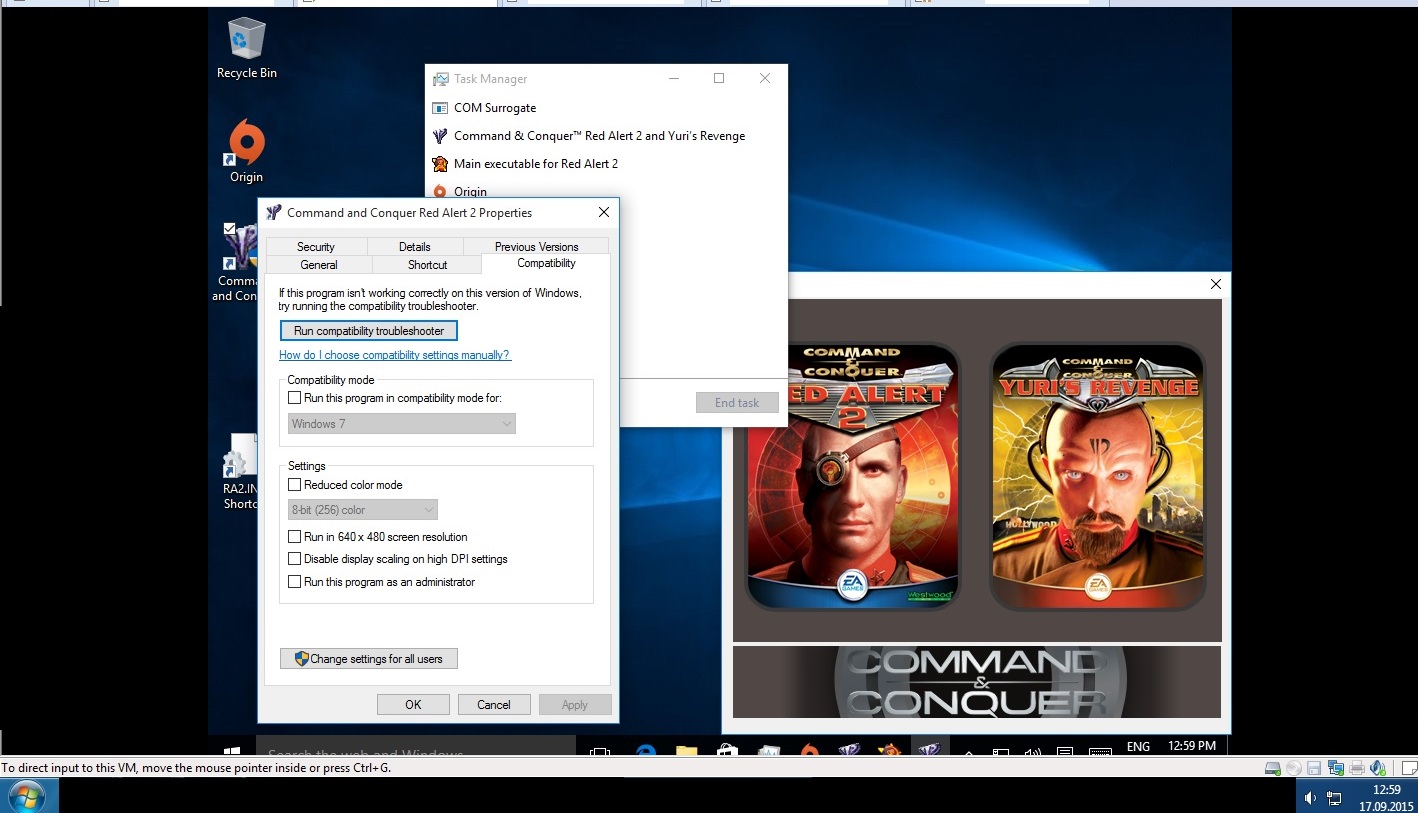Switch to the Shortcut tab
Screen dimensions: 1418x813
(427, 265)
